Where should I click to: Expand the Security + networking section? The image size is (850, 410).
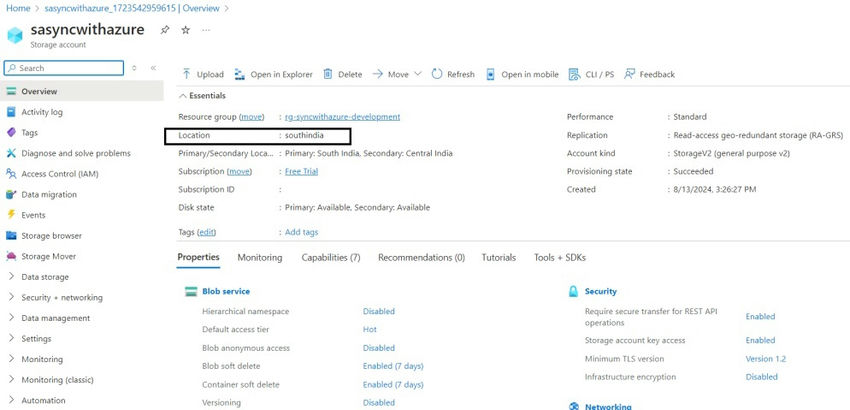click(11, 297)
